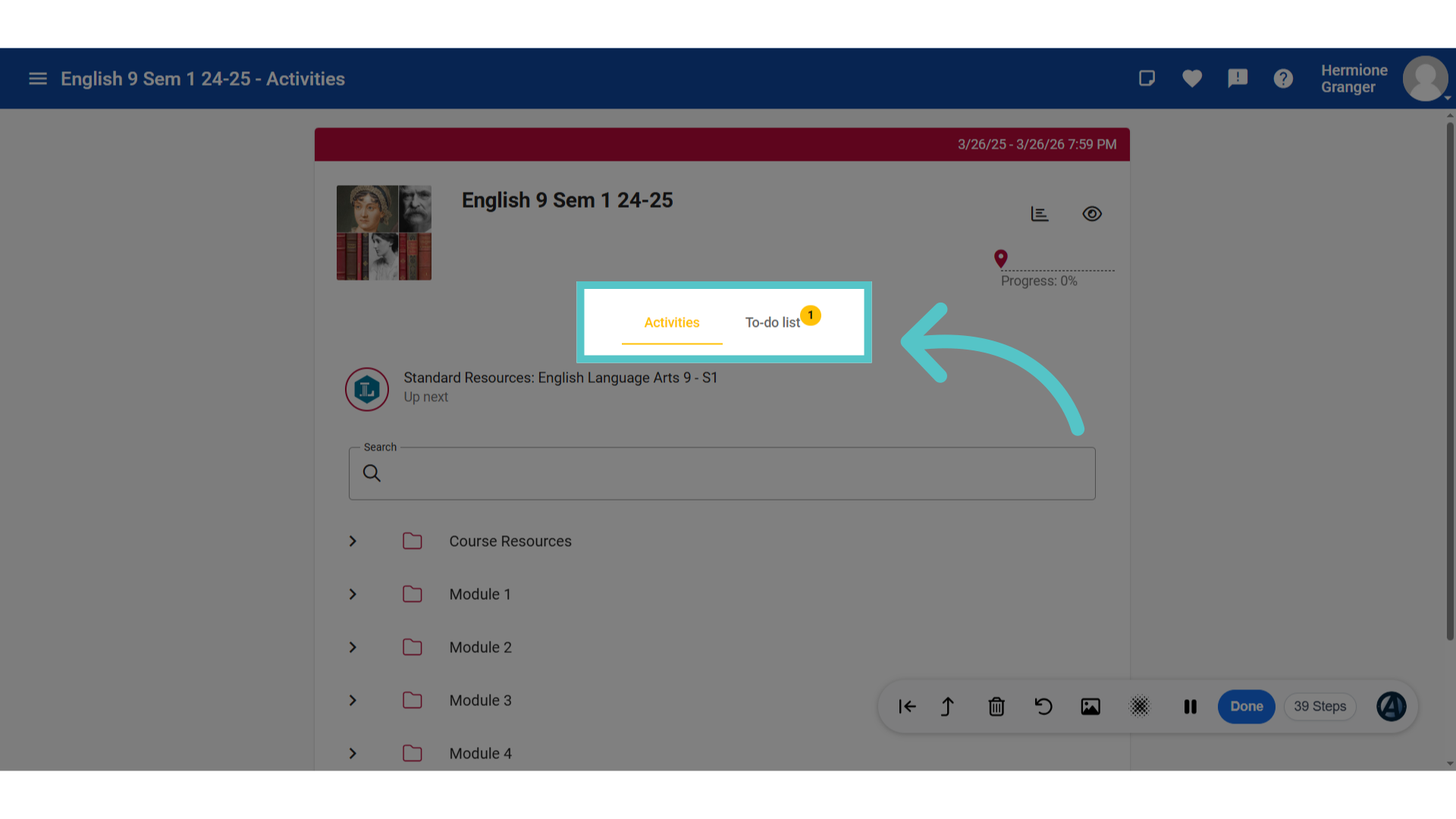Image resolution: width=1456 pixels, height=819 pixels.
Task: Click the Module 2 folder icon
Action: (x=413, y=648)
